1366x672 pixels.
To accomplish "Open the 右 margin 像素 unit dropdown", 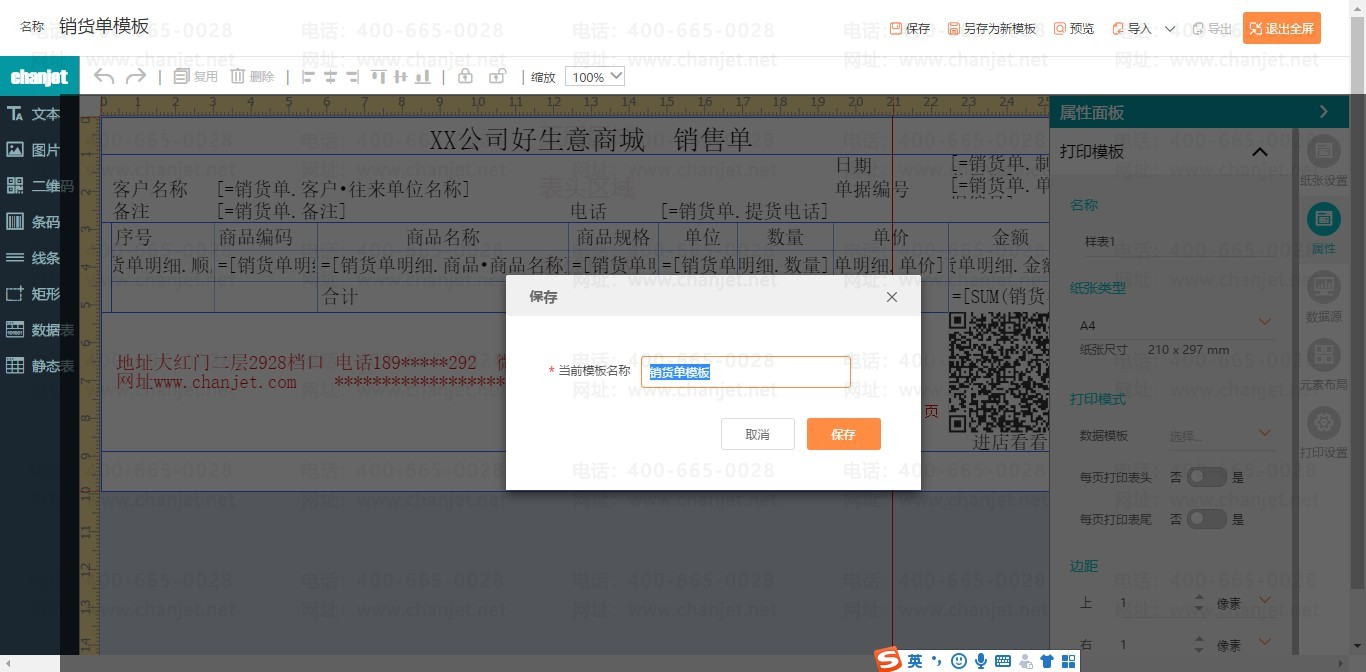I will (x=1244, y=645).
